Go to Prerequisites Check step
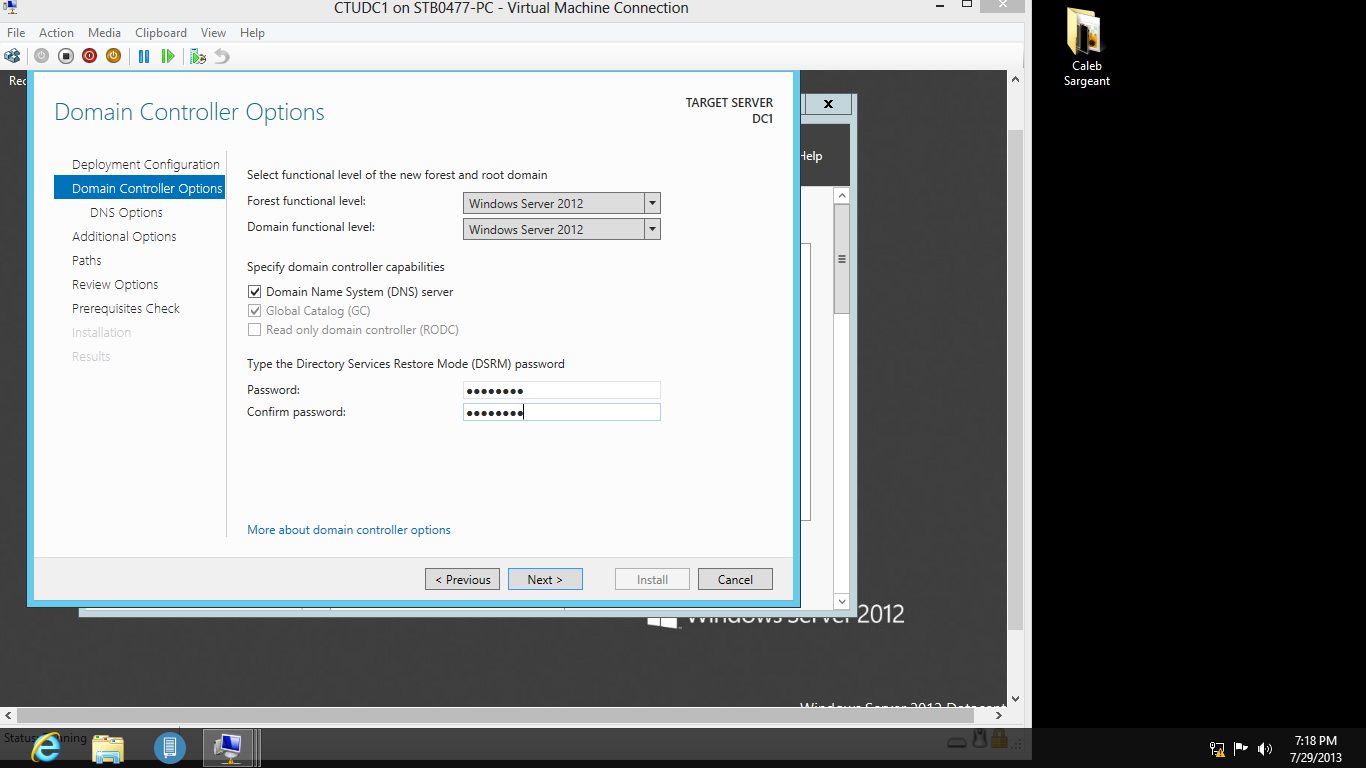This screenshot has width=1366, height=768. tap(126, 309)
